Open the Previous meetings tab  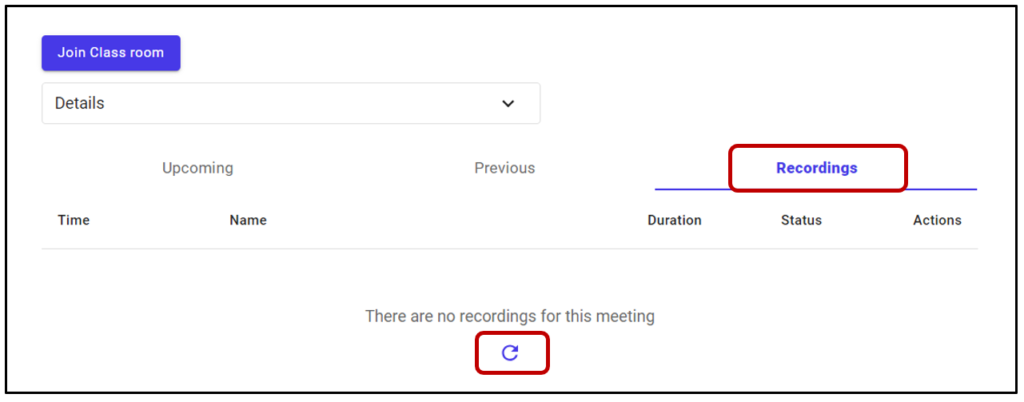(504, 168)
